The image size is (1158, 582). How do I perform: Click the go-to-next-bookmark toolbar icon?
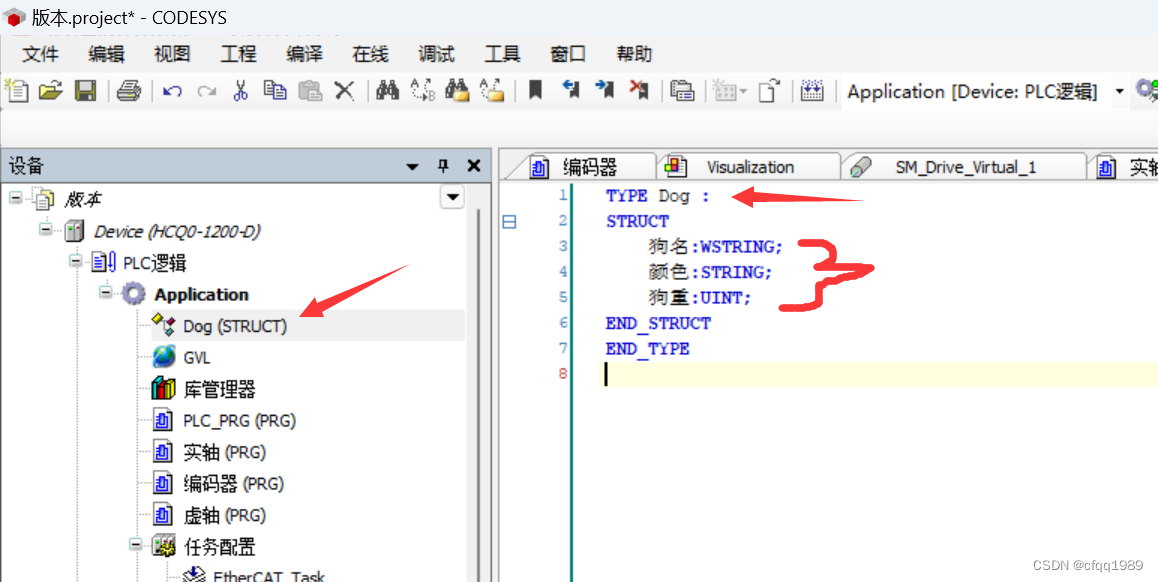[604, 90]
